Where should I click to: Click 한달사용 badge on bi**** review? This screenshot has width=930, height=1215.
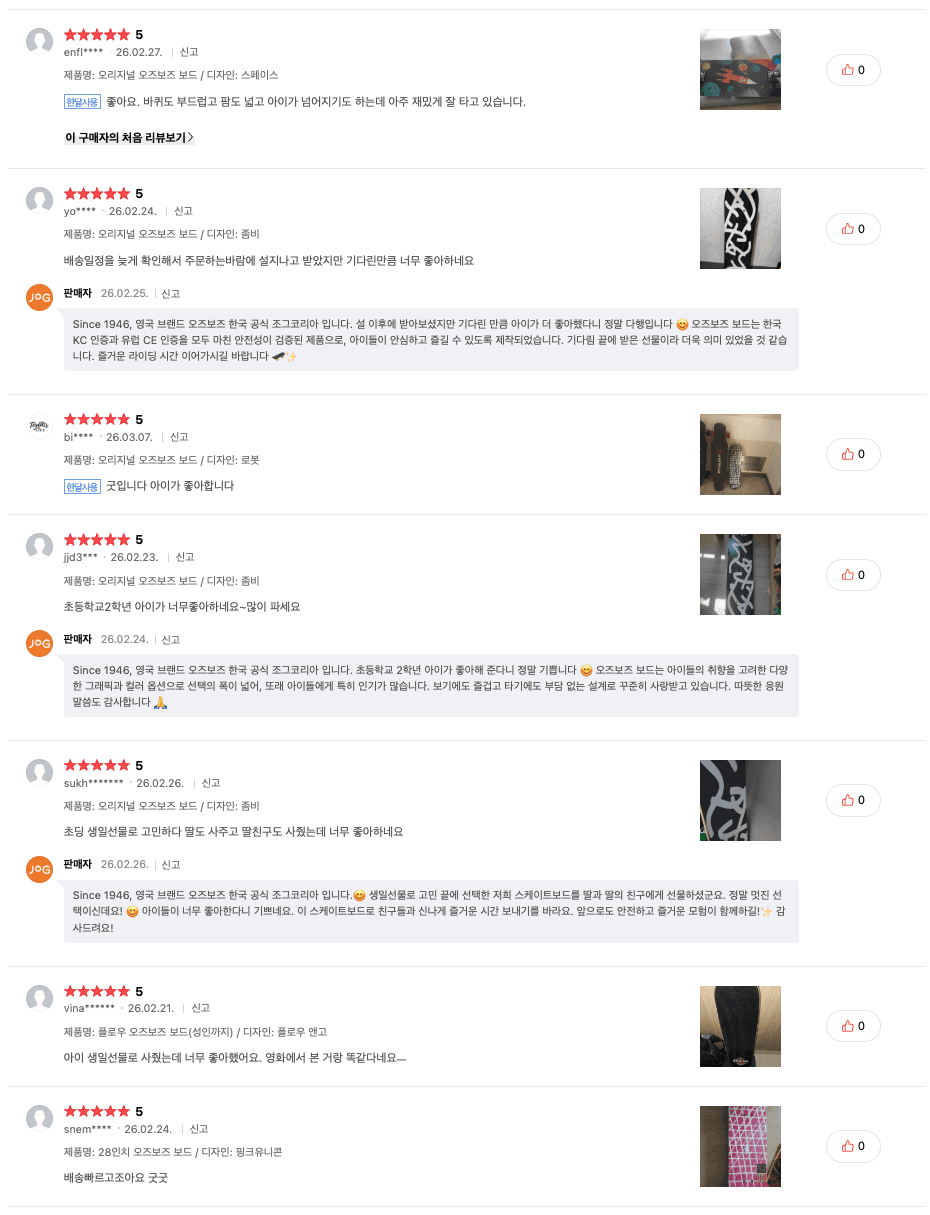coord(82,486)
